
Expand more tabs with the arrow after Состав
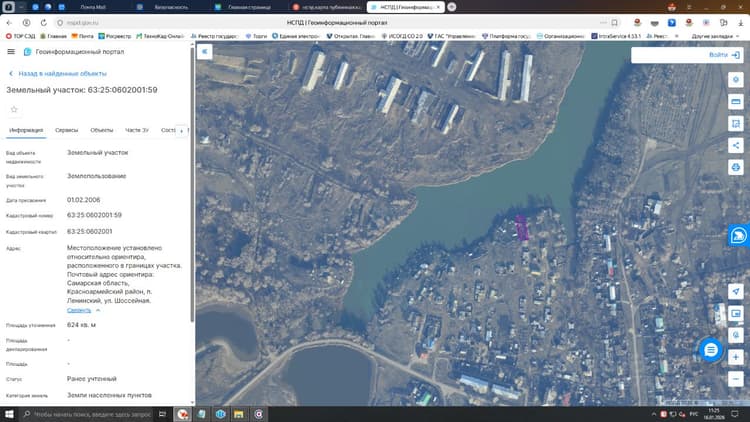click(x=181, y=131)
